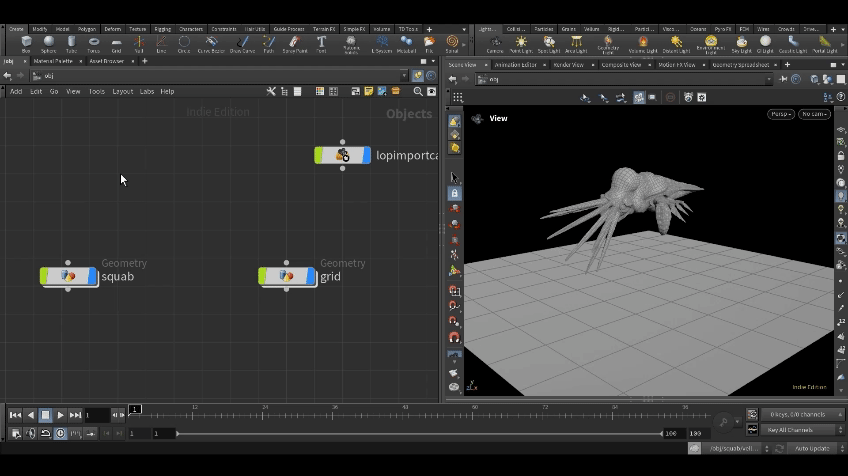The height and width of the screenshot is (476, 848).
Task: Select the Curve Bezier shelf tool
Action: point(211,44)
